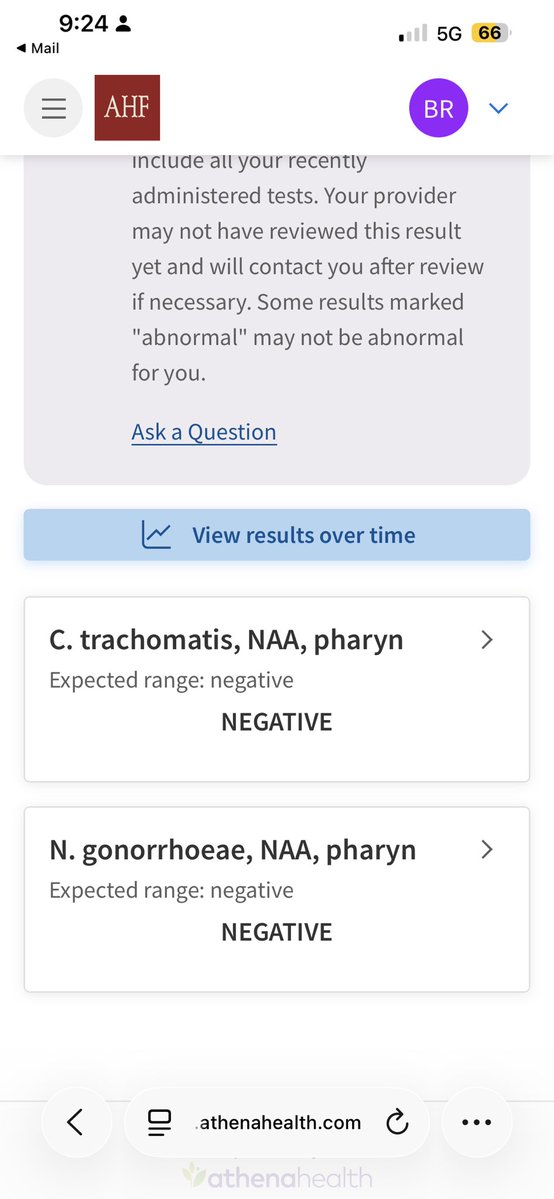Image resolution: width=554 pixels, height=1199 pixels.
Task: Open the N. gonorrhoeae, NAA, pharyn result
Action: click(x=277, y=899)
